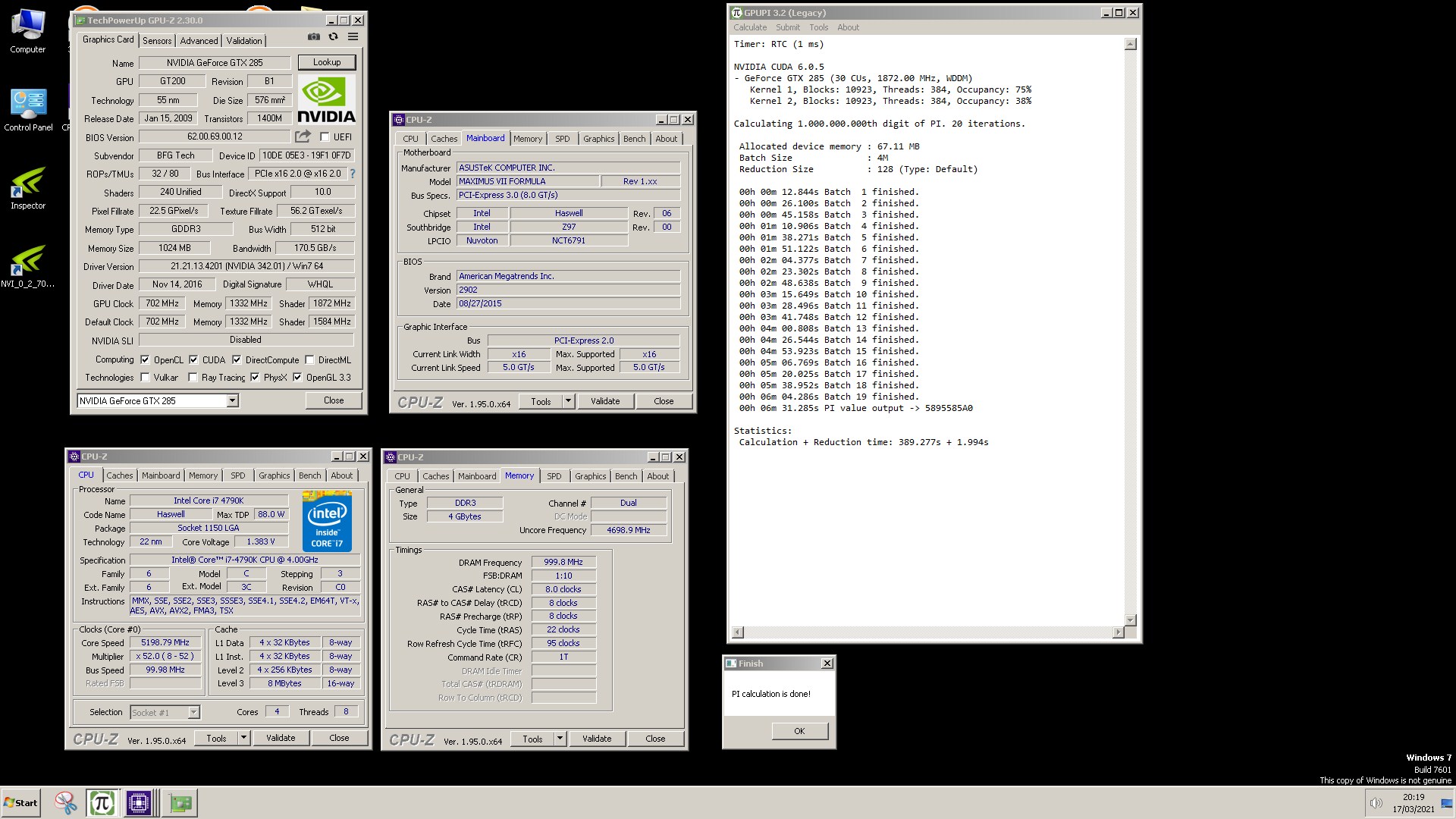Click the GPUPI vertical scrollbar up arrow
This screenshot has height=819, width=1456.
pyautogui.click(x=1130, y=44)
